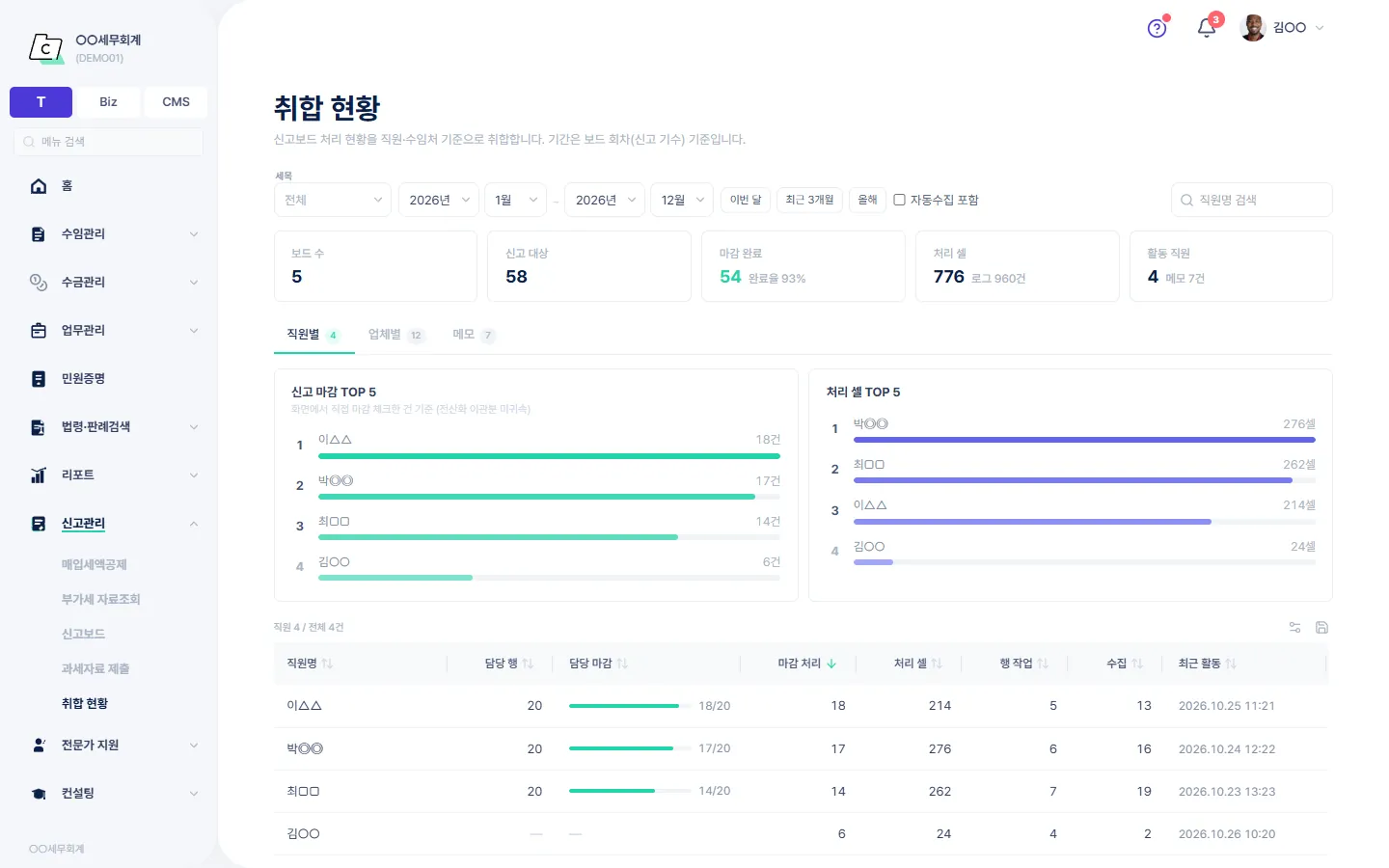
Task: Sort by 최근 활동 column arrows
Action: pos(1231,664)
